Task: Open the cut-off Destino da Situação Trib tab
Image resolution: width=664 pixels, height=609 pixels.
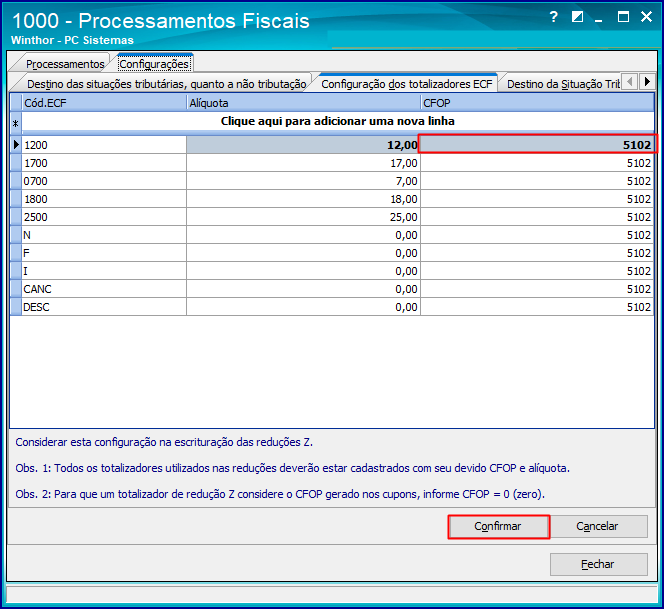Action: 563,84
